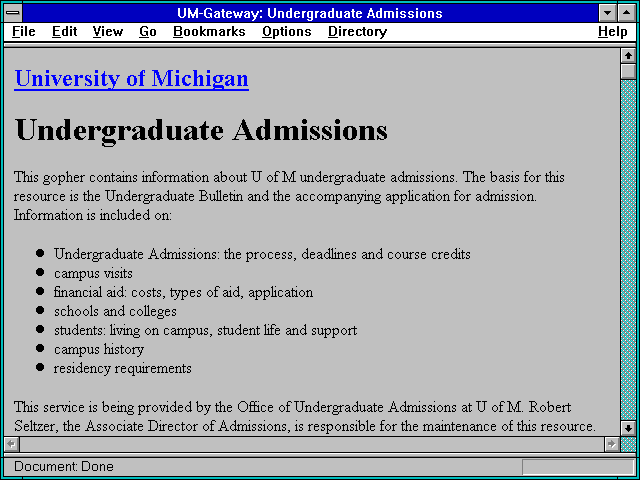Open the View menu
The height and width of the screenshot is (480, 640).
107,31
